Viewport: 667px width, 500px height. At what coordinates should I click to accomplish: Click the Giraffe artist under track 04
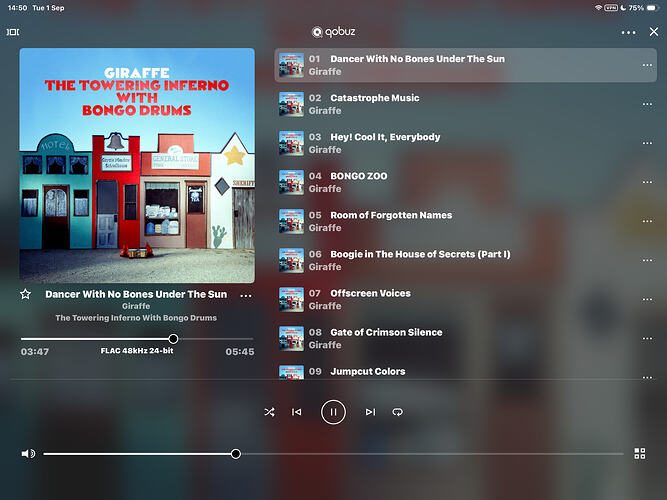(325, 189)
